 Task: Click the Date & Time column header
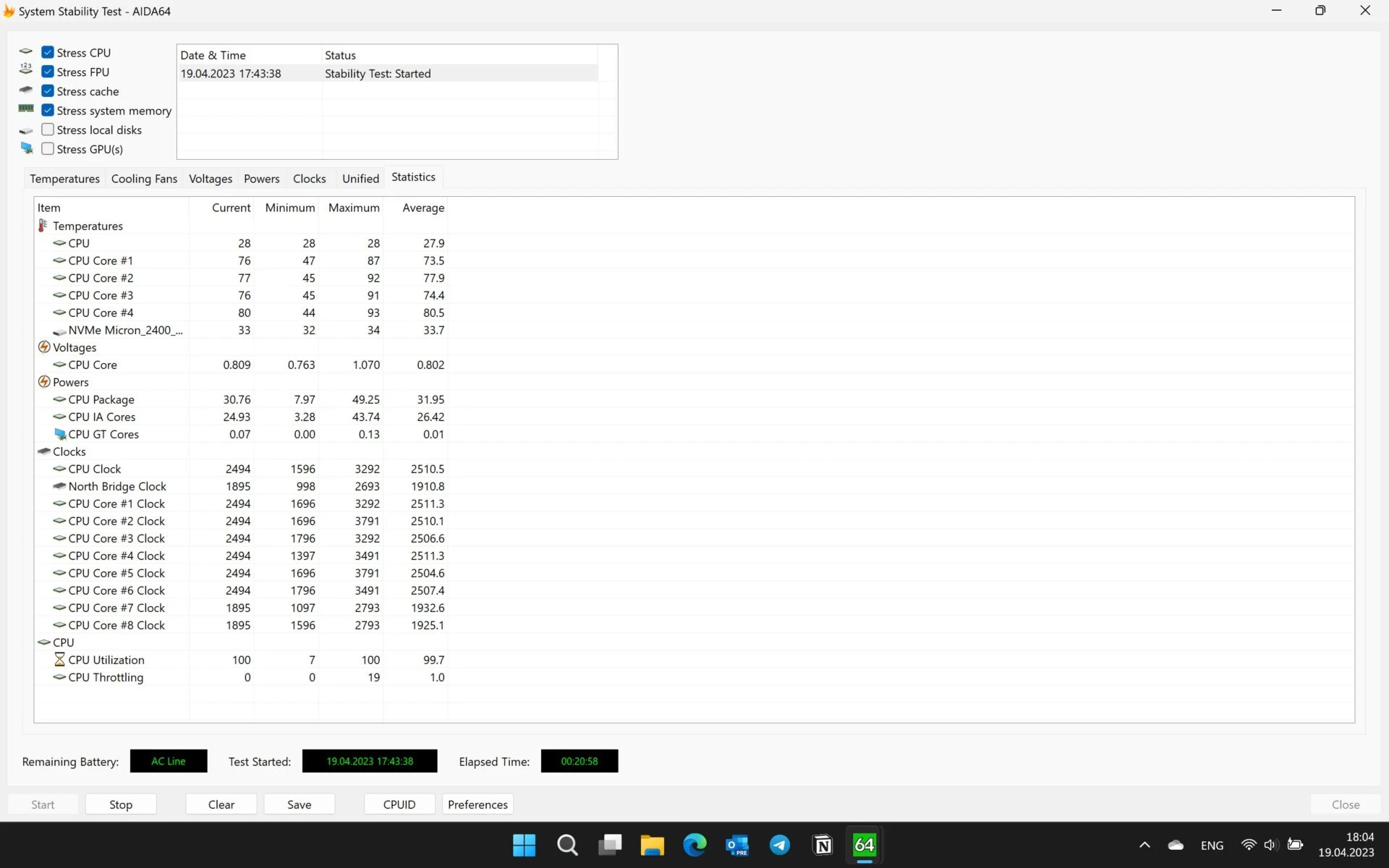click(249, 55)
